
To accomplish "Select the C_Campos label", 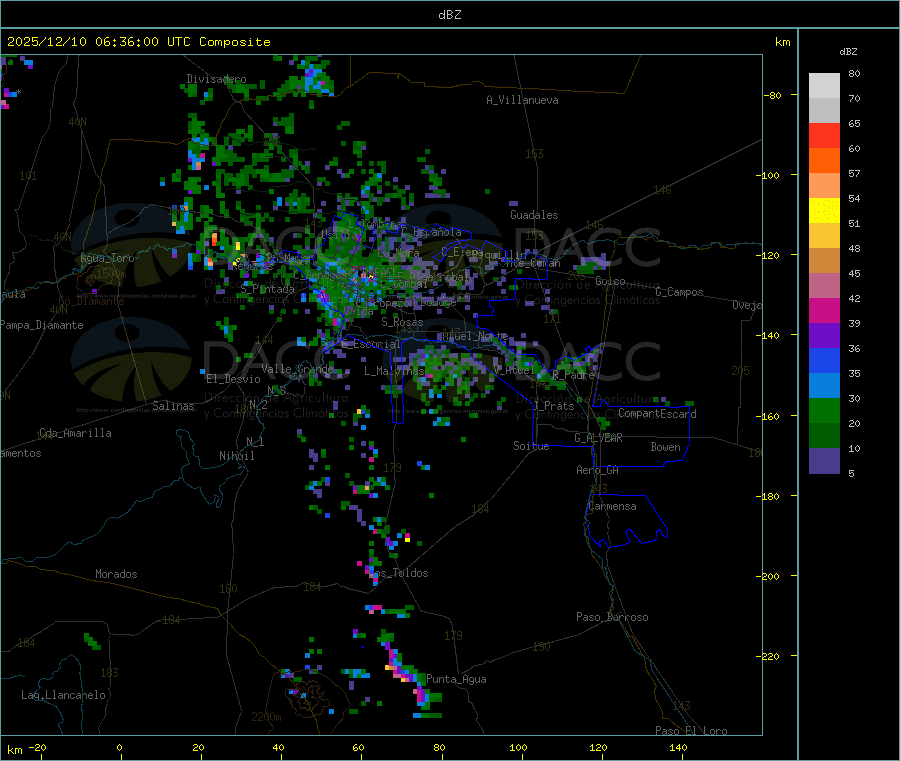I will 679,292.
